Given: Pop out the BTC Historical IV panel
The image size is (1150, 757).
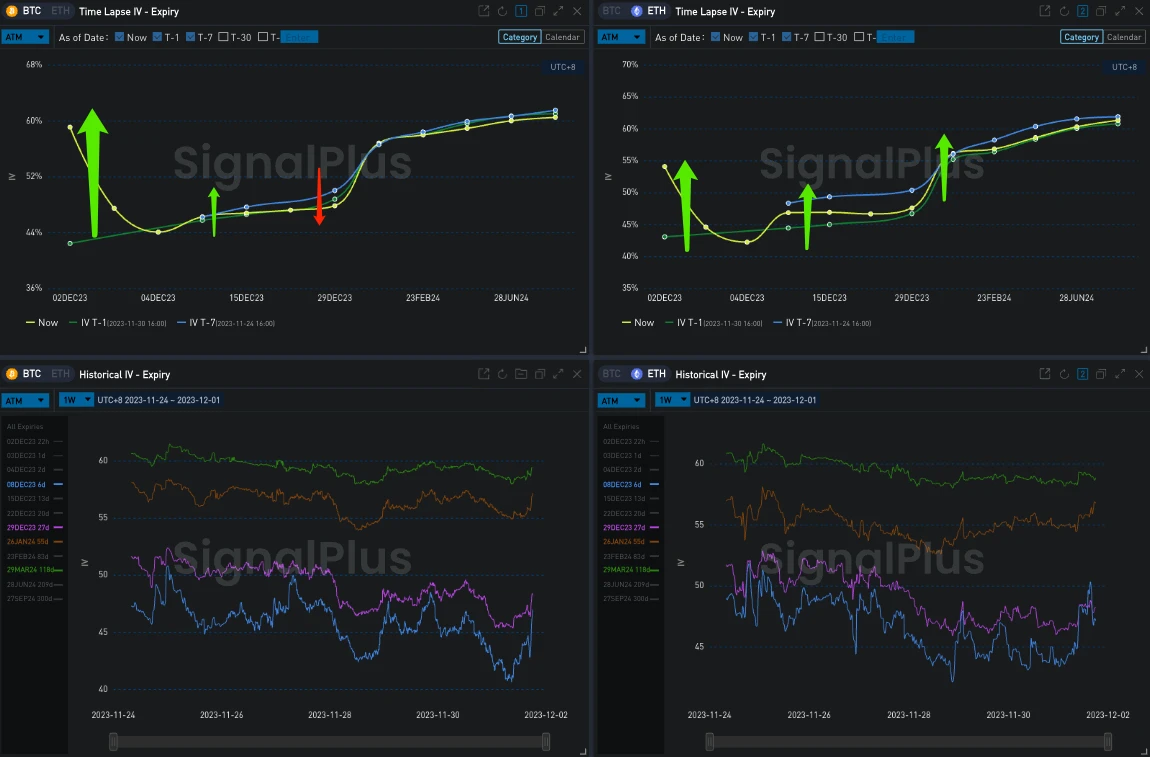Looking at the screenshot, I should click(x=484, y=374).
